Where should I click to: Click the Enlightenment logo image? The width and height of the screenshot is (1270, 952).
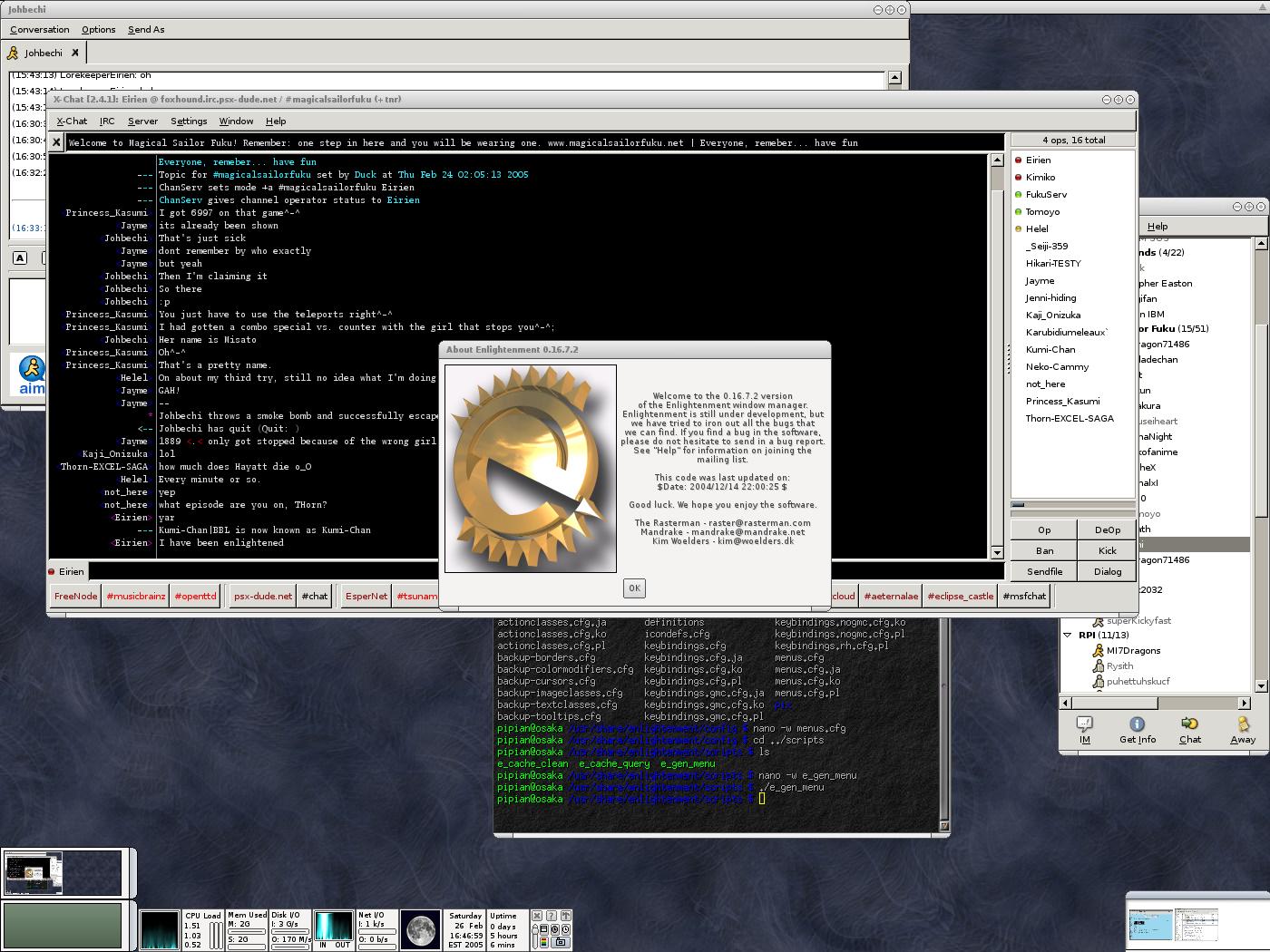531,469
